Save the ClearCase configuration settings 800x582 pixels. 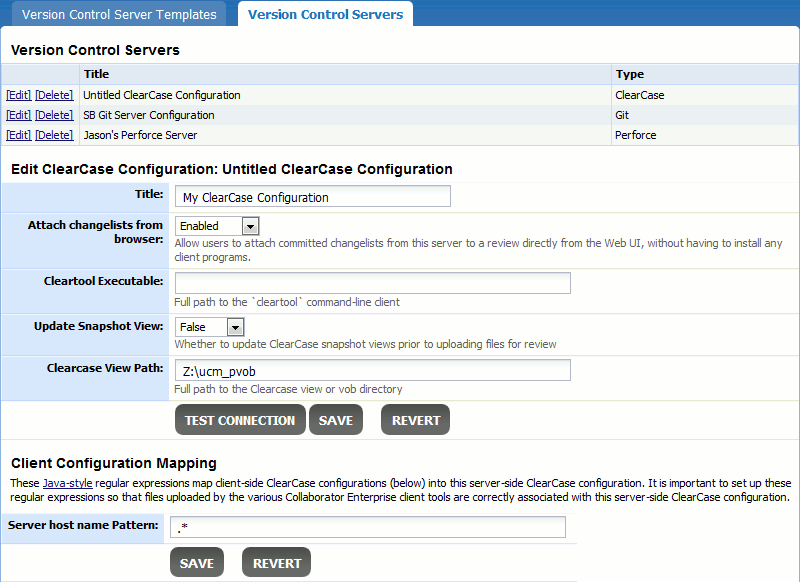pyautogui.click(x=336, y=420)
